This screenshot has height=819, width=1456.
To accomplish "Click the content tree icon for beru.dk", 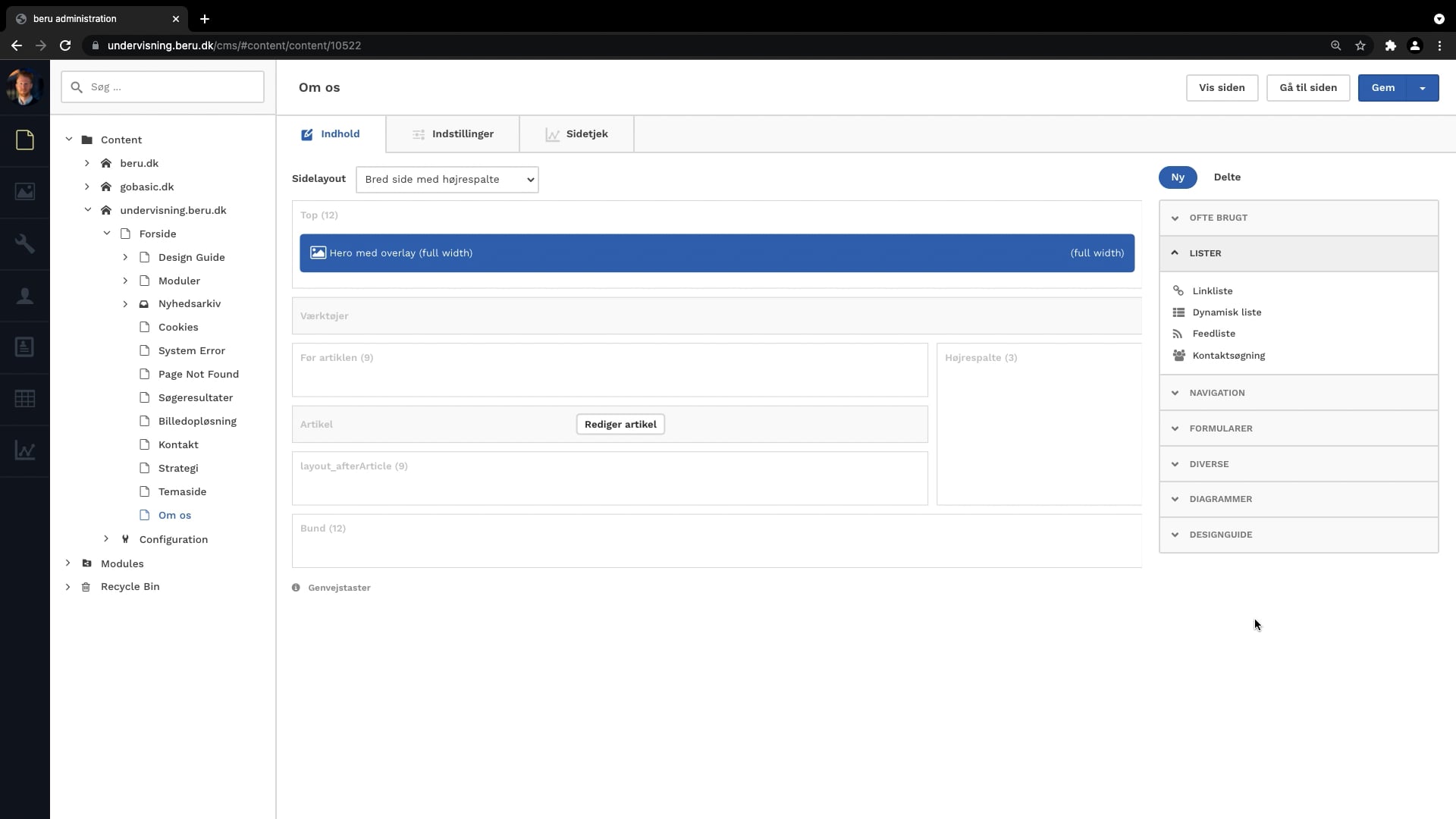I will tap(106, 163).
